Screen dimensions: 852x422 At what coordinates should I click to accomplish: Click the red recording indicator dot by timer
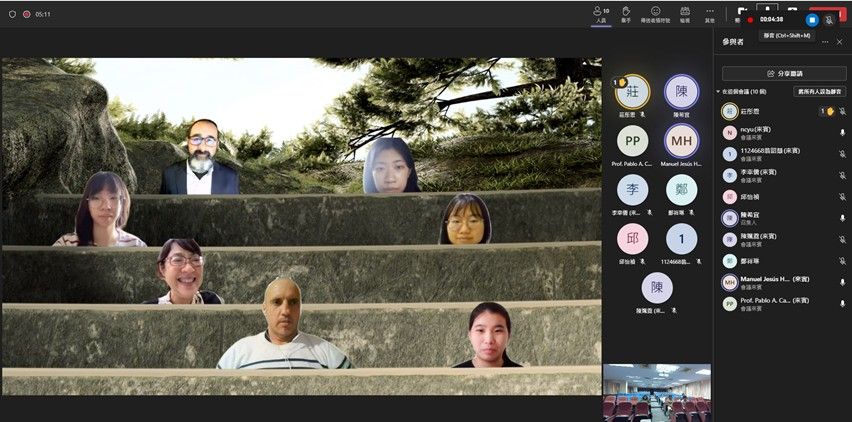750,20
